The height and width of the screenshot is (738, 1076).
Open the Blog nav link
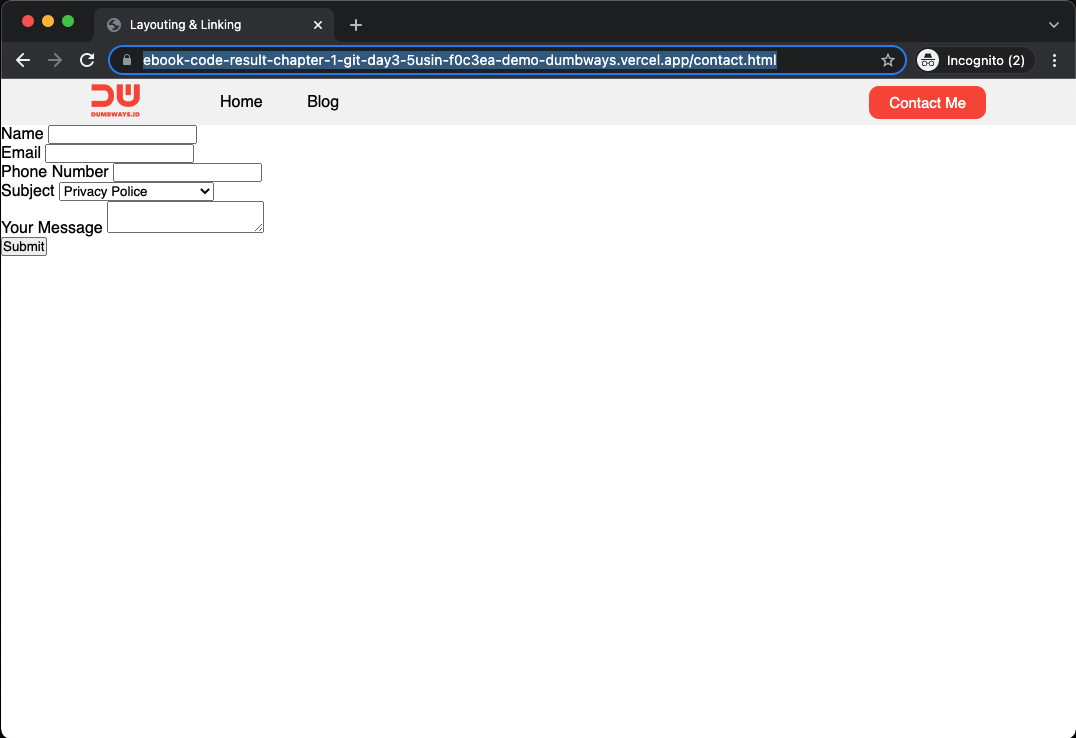click(323, 102)
